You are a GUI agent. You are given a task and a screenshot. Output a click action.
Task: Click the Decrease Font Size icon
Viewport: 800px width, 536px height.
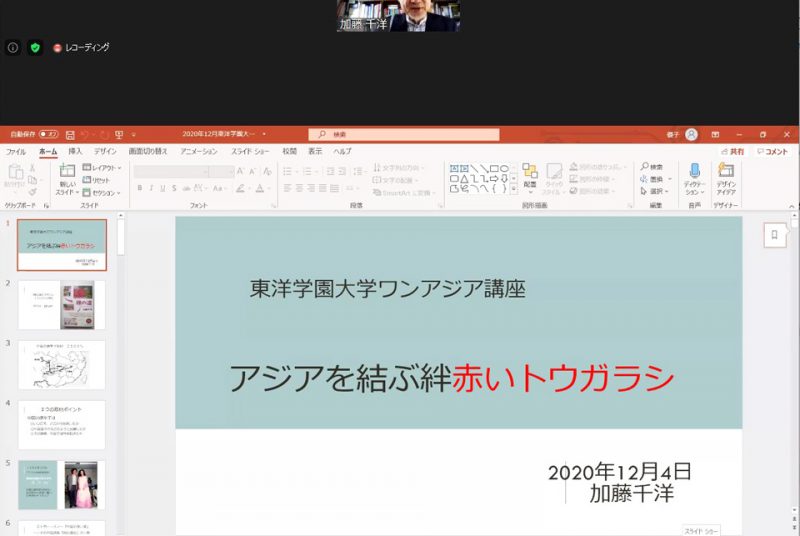(253, 172)
